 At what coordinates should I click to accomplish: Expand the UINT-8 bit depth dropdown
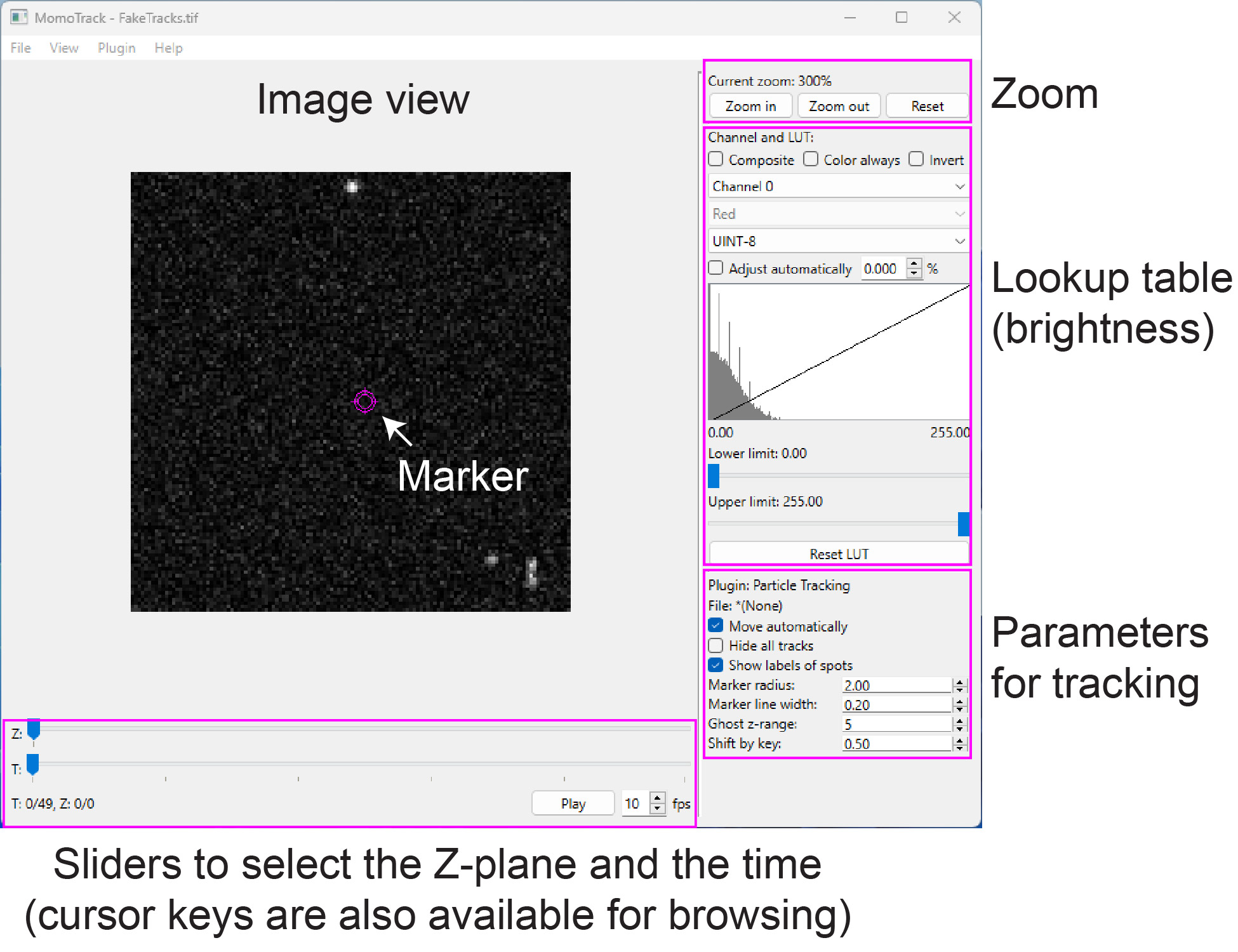click(x=837, y=241)
